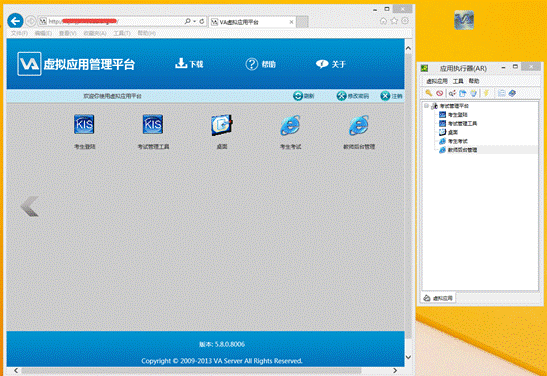Click the yellow key icon in AR toolbar
This screenshot has height=376, width=547.
[429, 93]
